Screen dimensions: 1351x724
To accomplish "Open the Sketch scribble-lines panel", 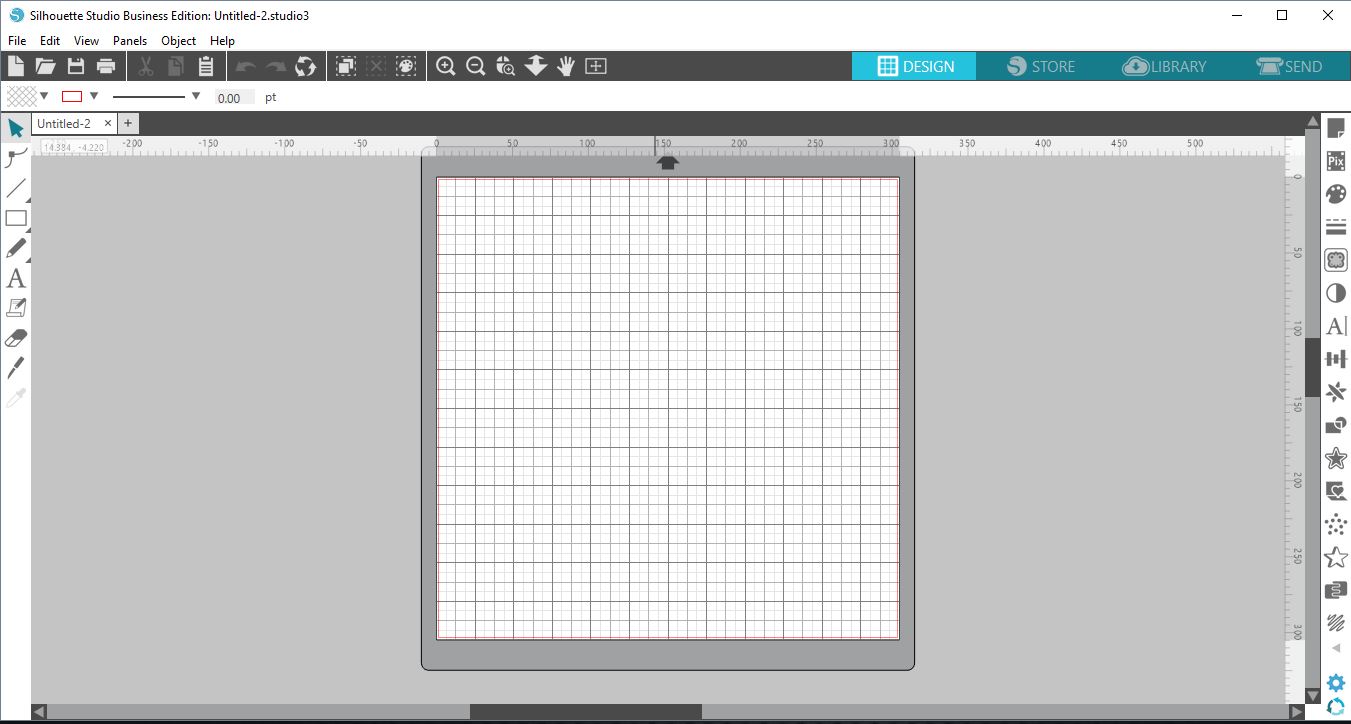I will click(1335, 623).
